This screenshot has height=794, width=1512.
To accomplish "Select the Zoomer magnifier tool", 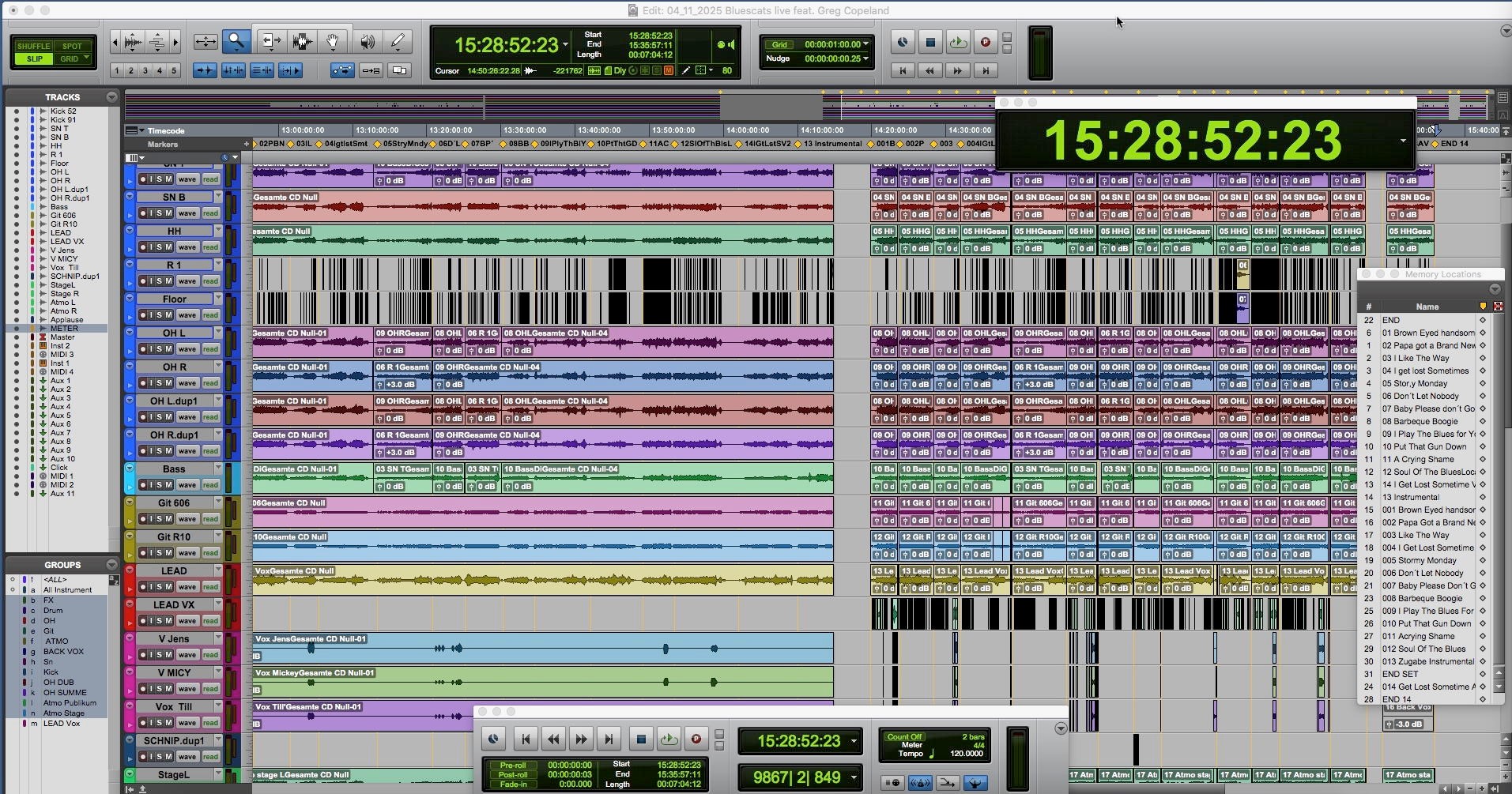I will 236,42.
